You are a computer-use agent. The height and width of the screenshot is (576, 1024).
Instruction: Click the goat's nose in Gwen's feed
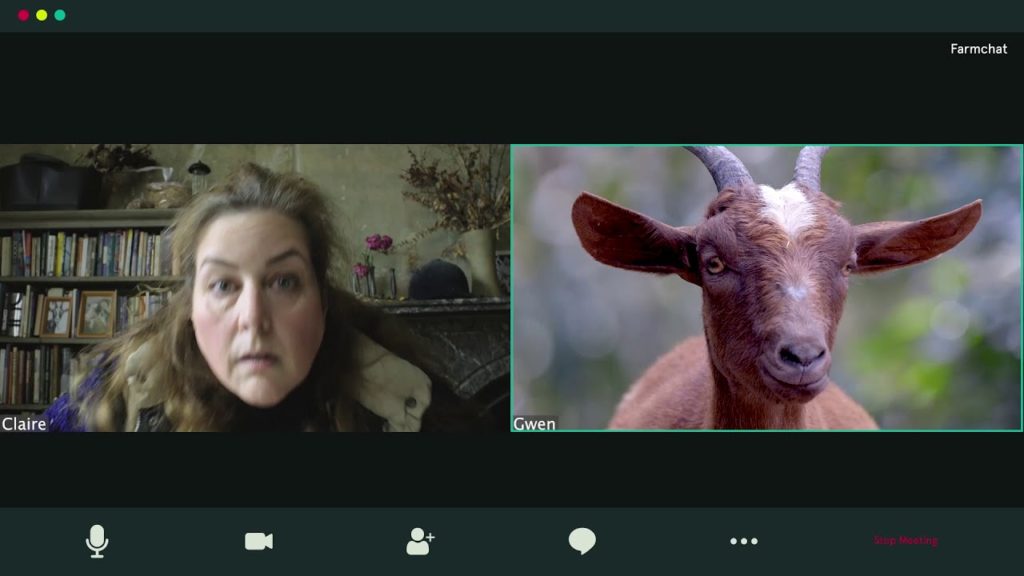coord(802,354)
